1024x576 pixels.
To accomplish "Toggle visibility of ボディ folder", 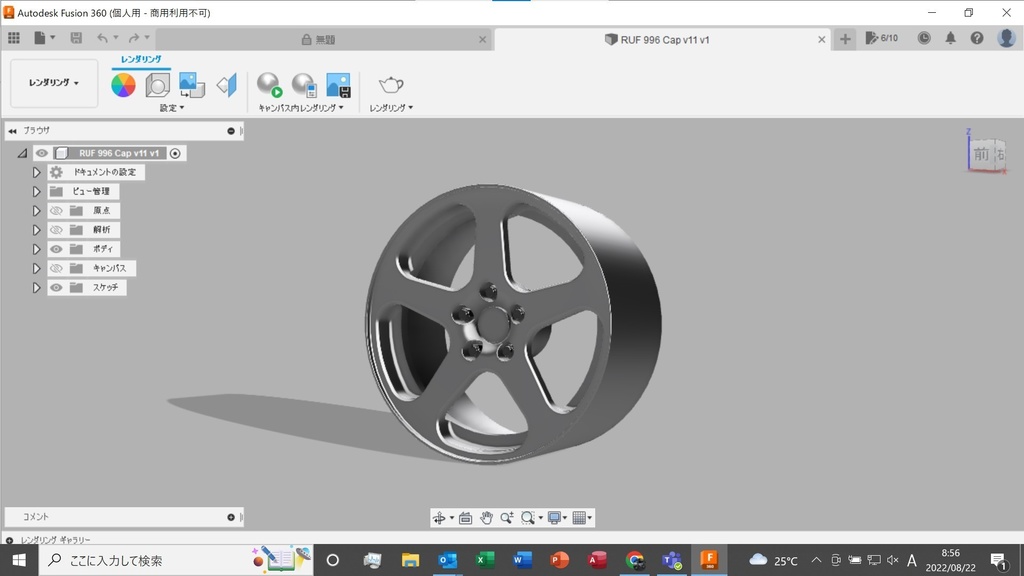I will (56, 249).
